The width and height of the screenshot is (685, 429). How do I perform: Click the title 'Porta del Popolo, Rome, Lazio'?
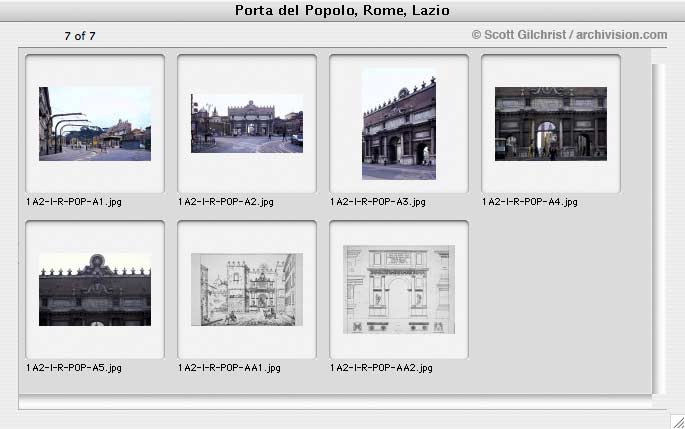pos(342,10)
